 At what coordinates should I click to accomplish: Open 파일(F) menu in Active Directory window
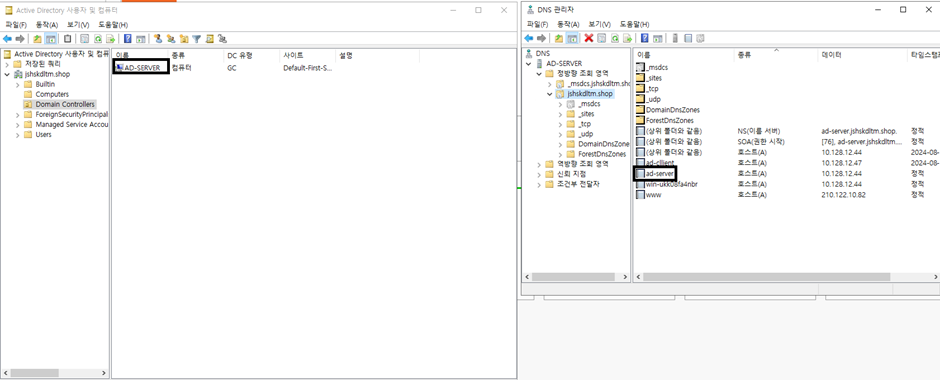[16, 25]
